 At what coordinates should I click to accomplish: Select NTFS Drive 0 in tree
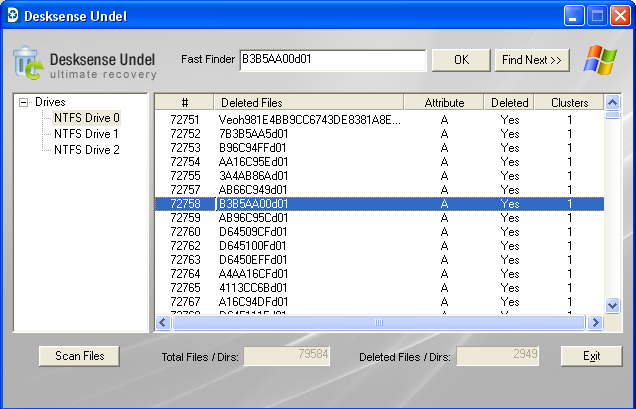point(87,118)
